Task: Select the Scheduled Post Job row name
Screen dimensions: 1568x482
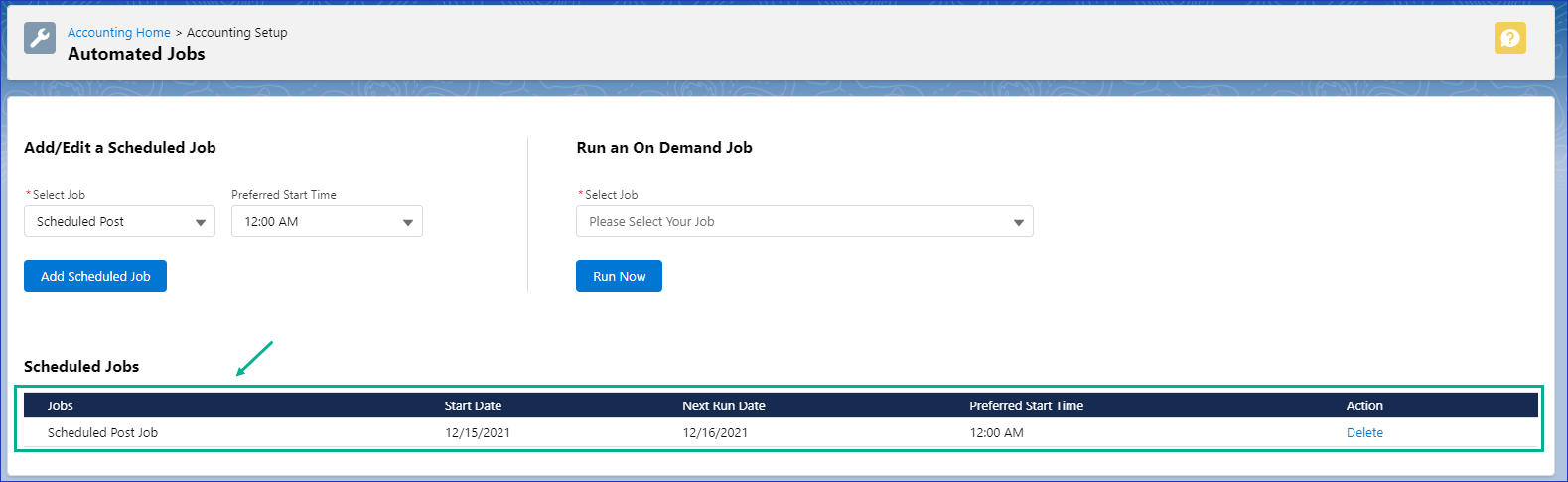Action: [102, 433]
